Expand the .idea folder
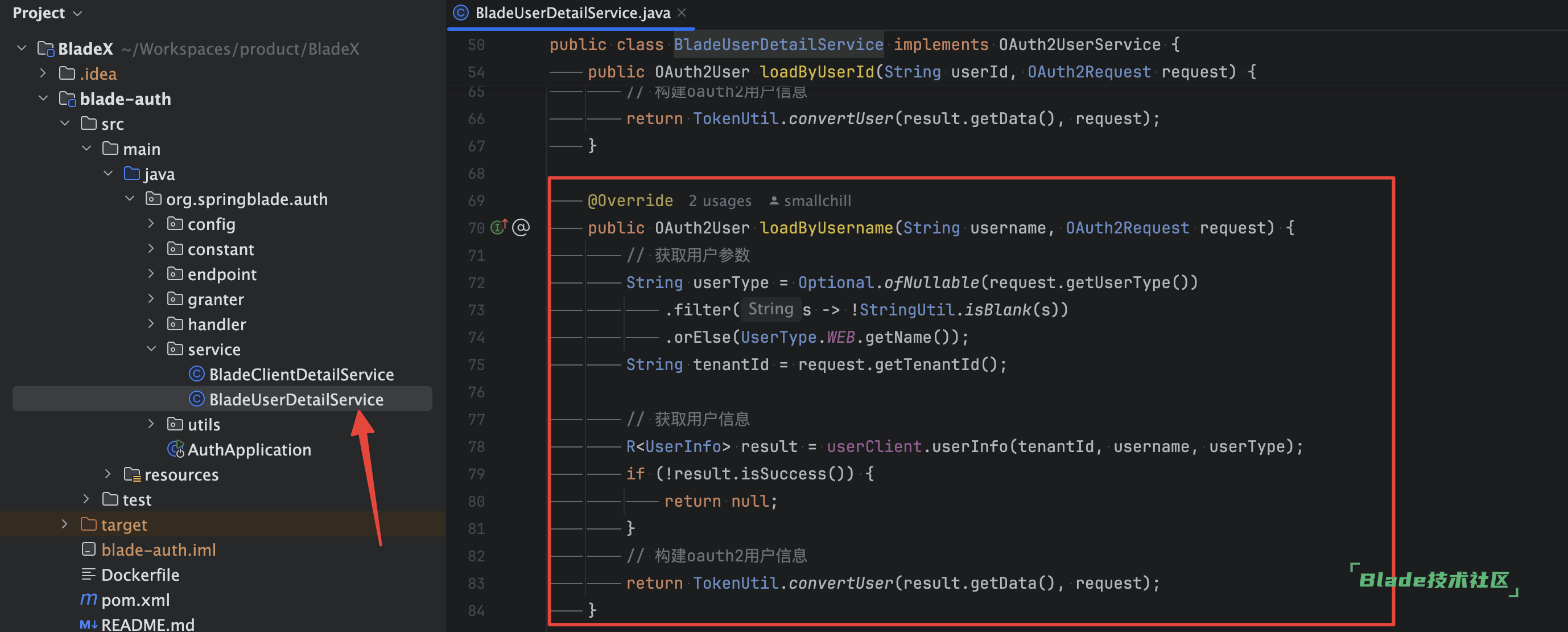The width and height of the screenshot is (1568, 632). (x=43, y=73)
